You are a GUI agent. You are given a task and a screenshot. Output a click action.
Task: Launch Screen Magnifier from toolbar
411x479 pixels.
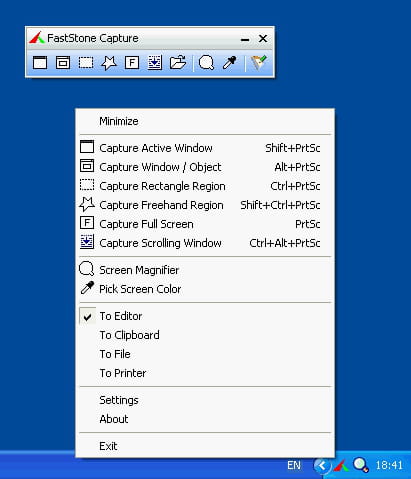[206, 63]
